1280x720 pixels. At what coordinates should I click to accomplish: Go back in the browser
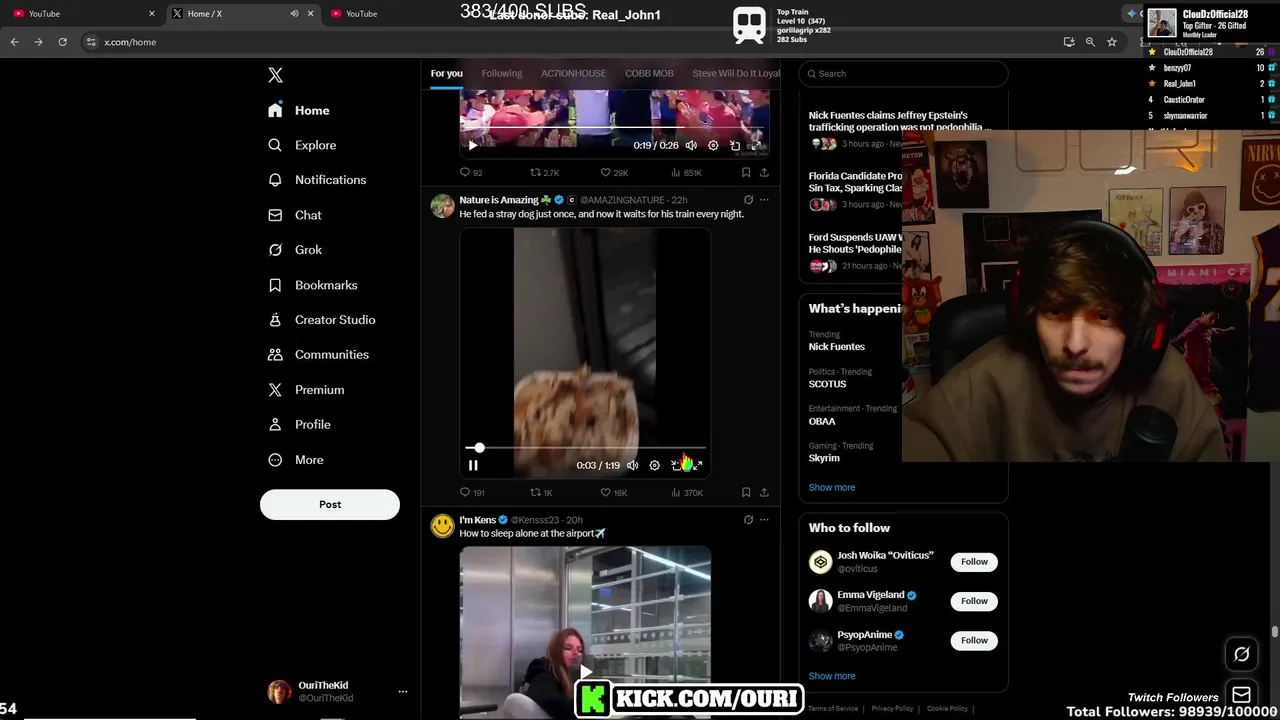[x=14, y=42]
